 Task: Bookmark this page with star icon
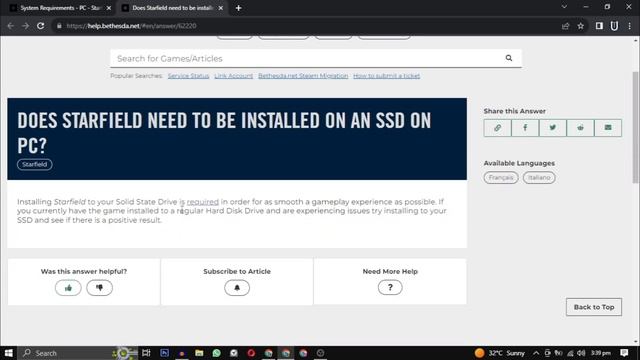pos(580,26)
